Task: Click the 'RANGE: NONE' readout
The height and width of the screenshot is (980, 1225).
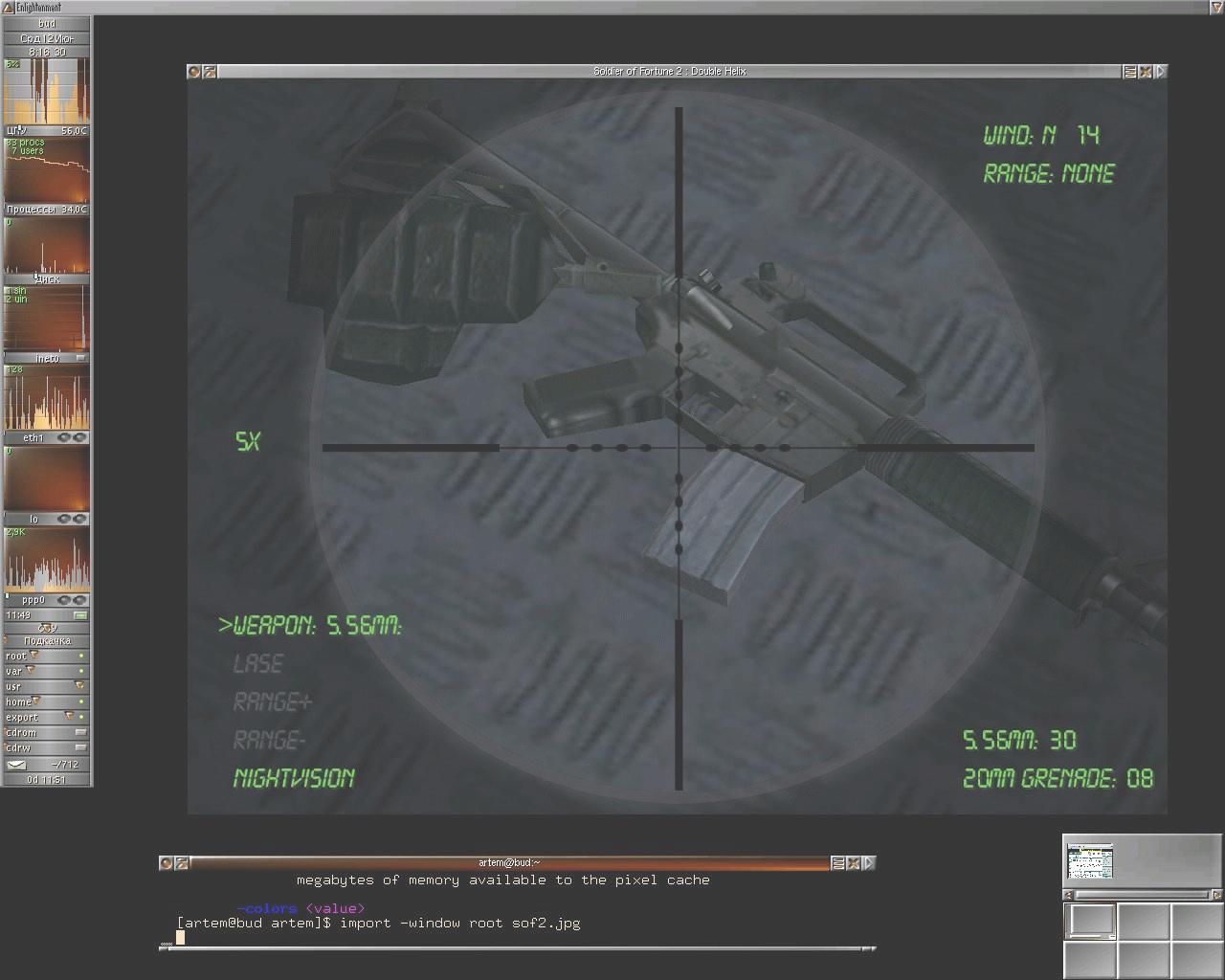Action: (x=1049, y=173)
